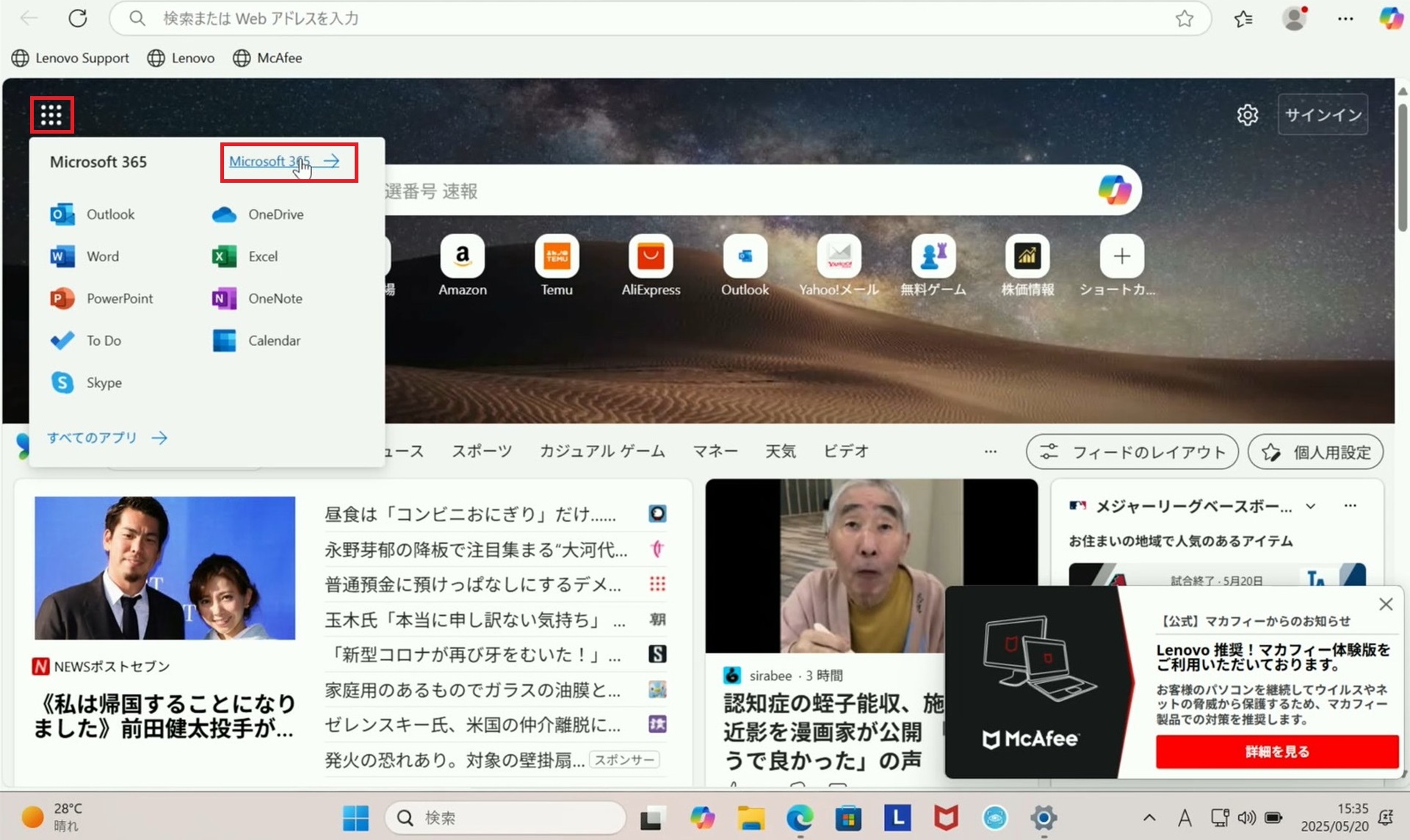Screen dimensions: 1410x840
Task: Launch Outlook from the Microsoft 365 panel
Action: point(93,214)
